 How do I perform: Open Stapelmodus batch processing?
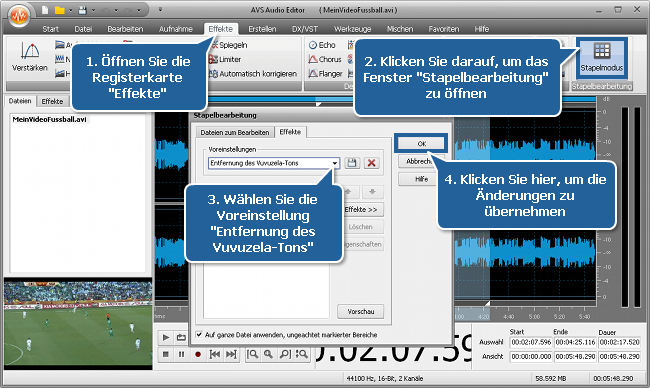(601, 58)
